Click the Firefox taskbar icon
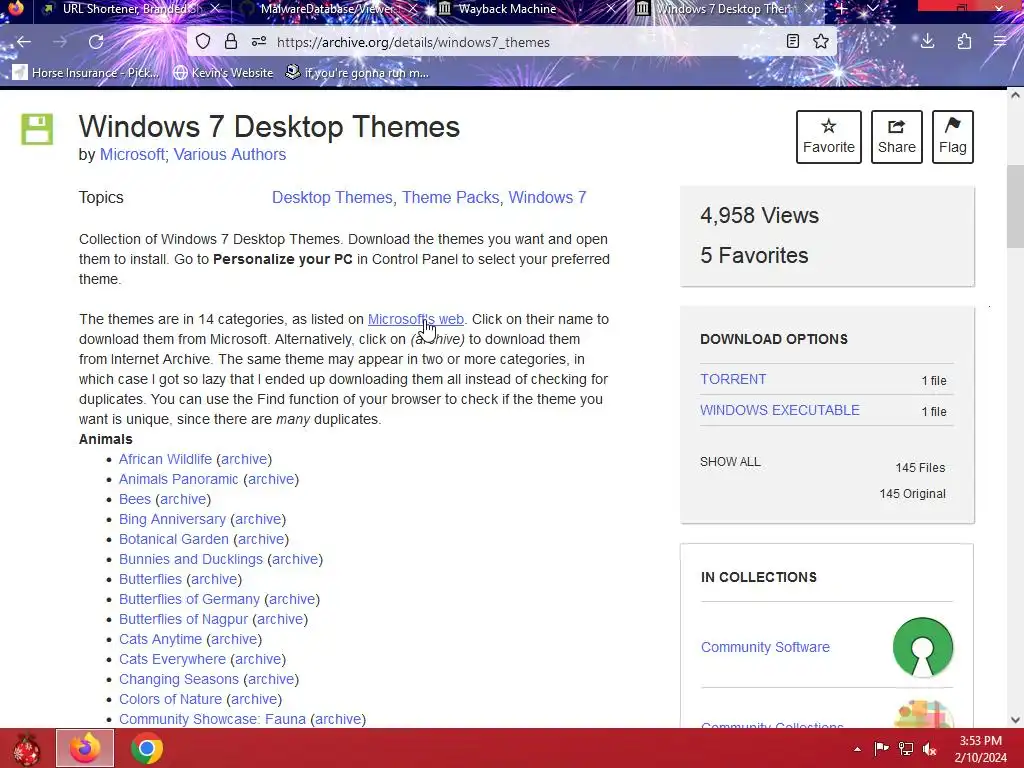This screenshot has height=768, width=1024. pyautogui.click(x=85, y=748)
